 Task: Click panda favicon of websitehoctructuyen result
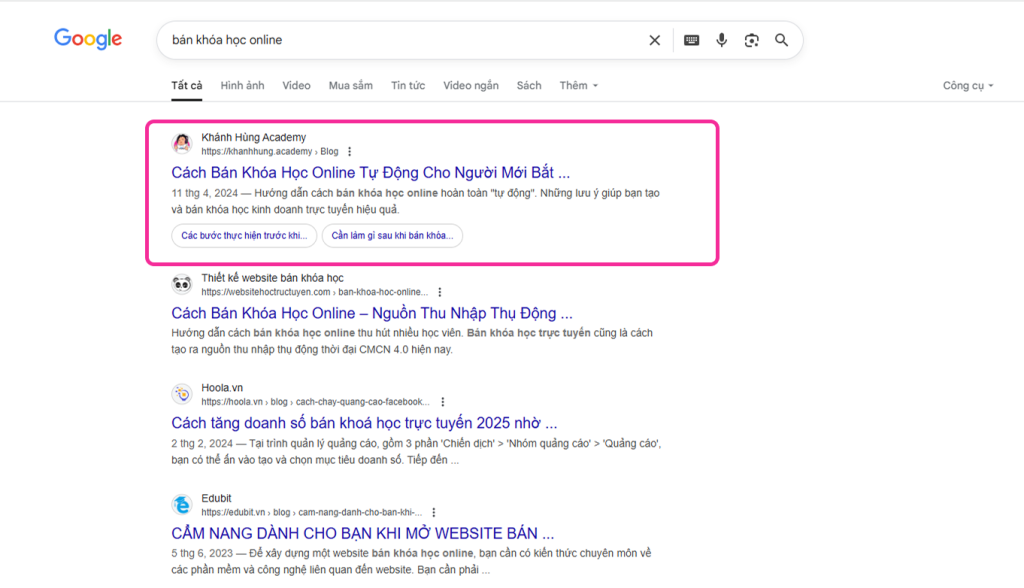(182, 284)
